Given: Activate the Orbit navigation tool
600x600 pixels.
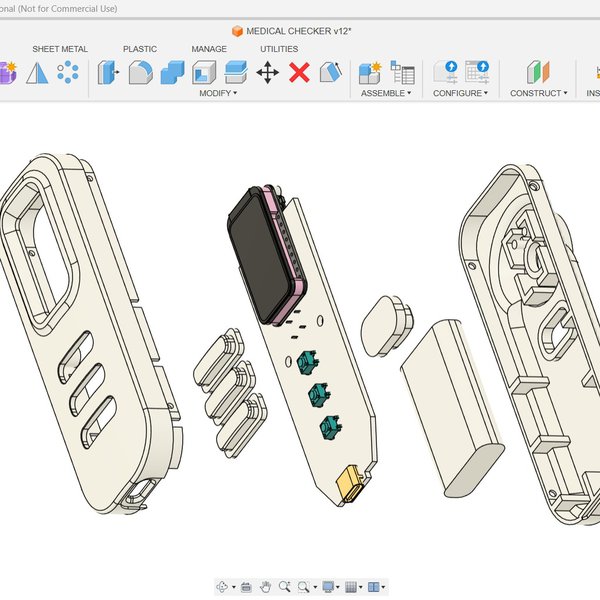Looking at the screenshot, I should [x=223, y=587].
